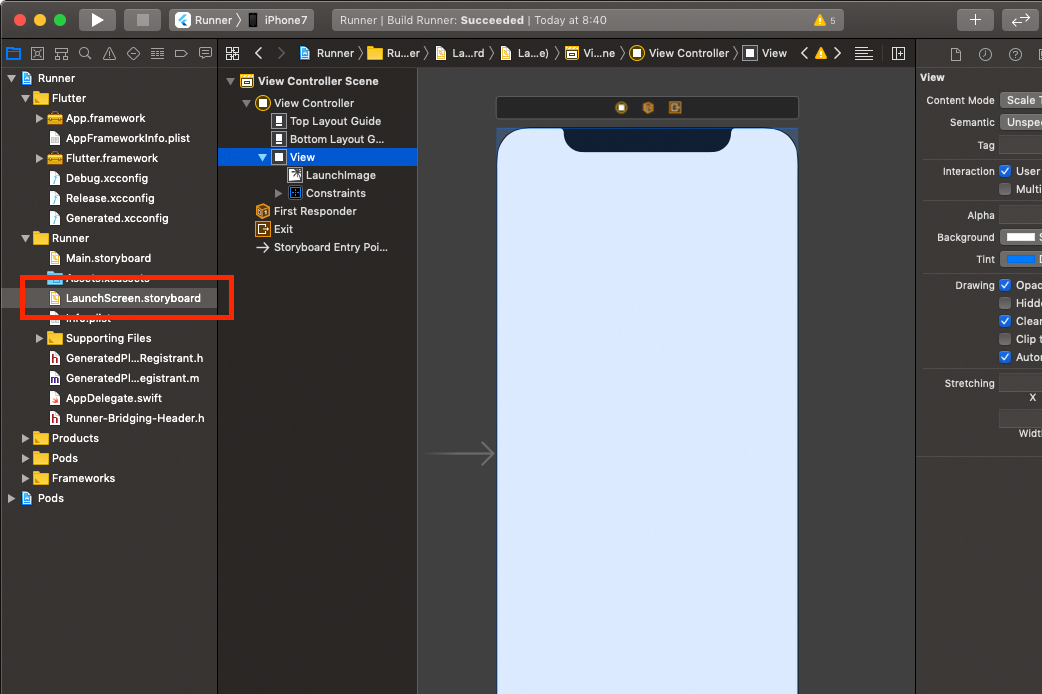Expand Flutter.framework in the navigator
The image size is (1042, 694).
click(39, 158)
